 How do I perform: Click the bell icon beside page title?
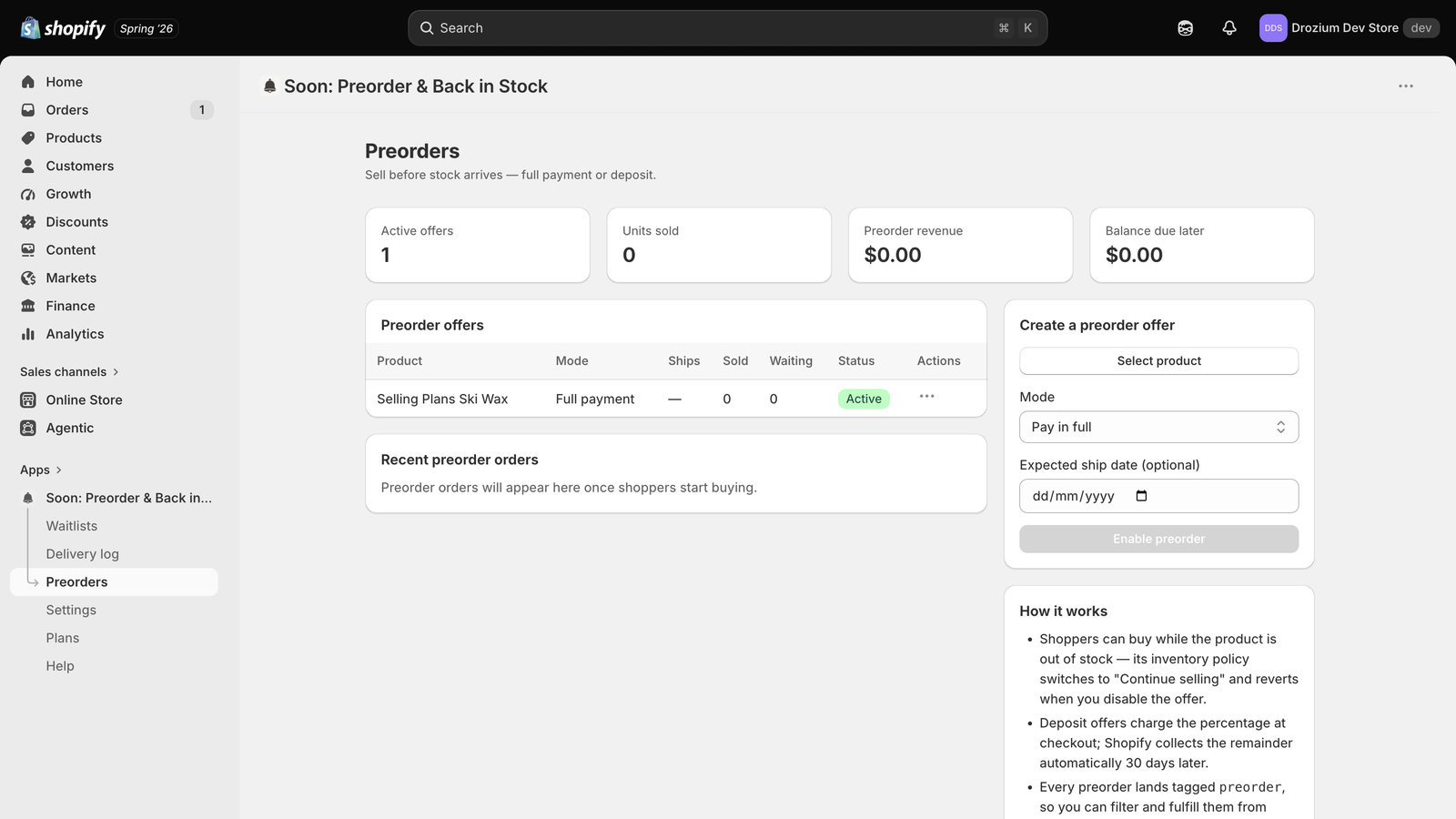point(269,86)
